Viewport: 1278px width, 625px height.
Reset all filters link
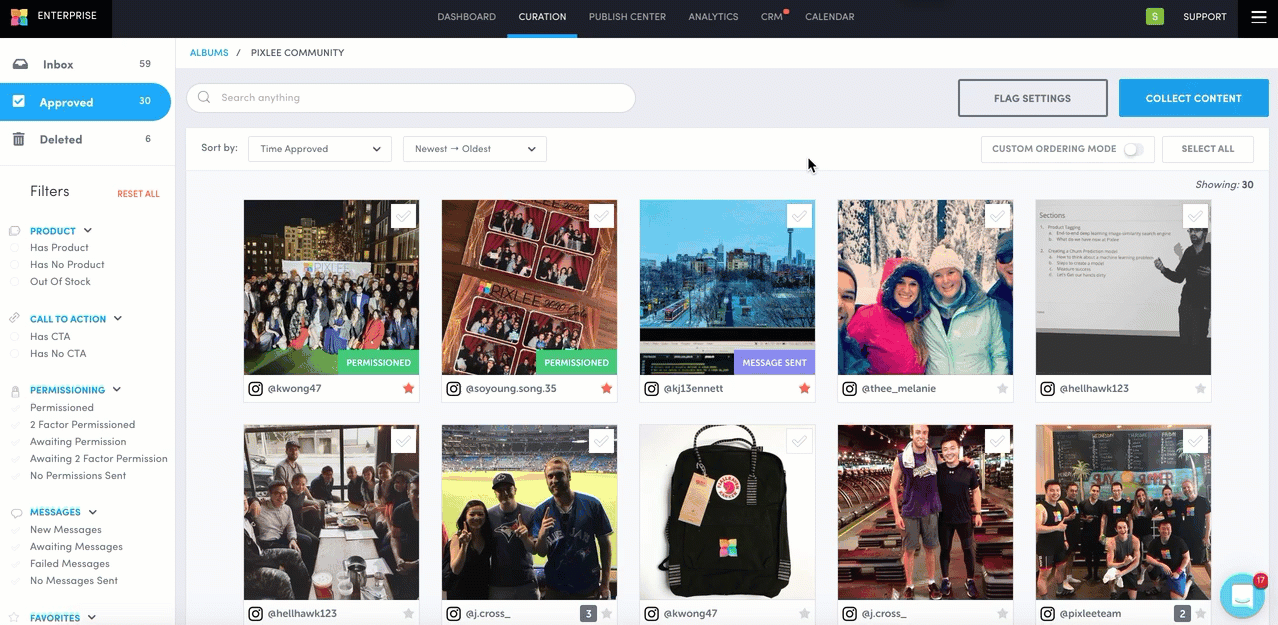click(x=138, y=194)
